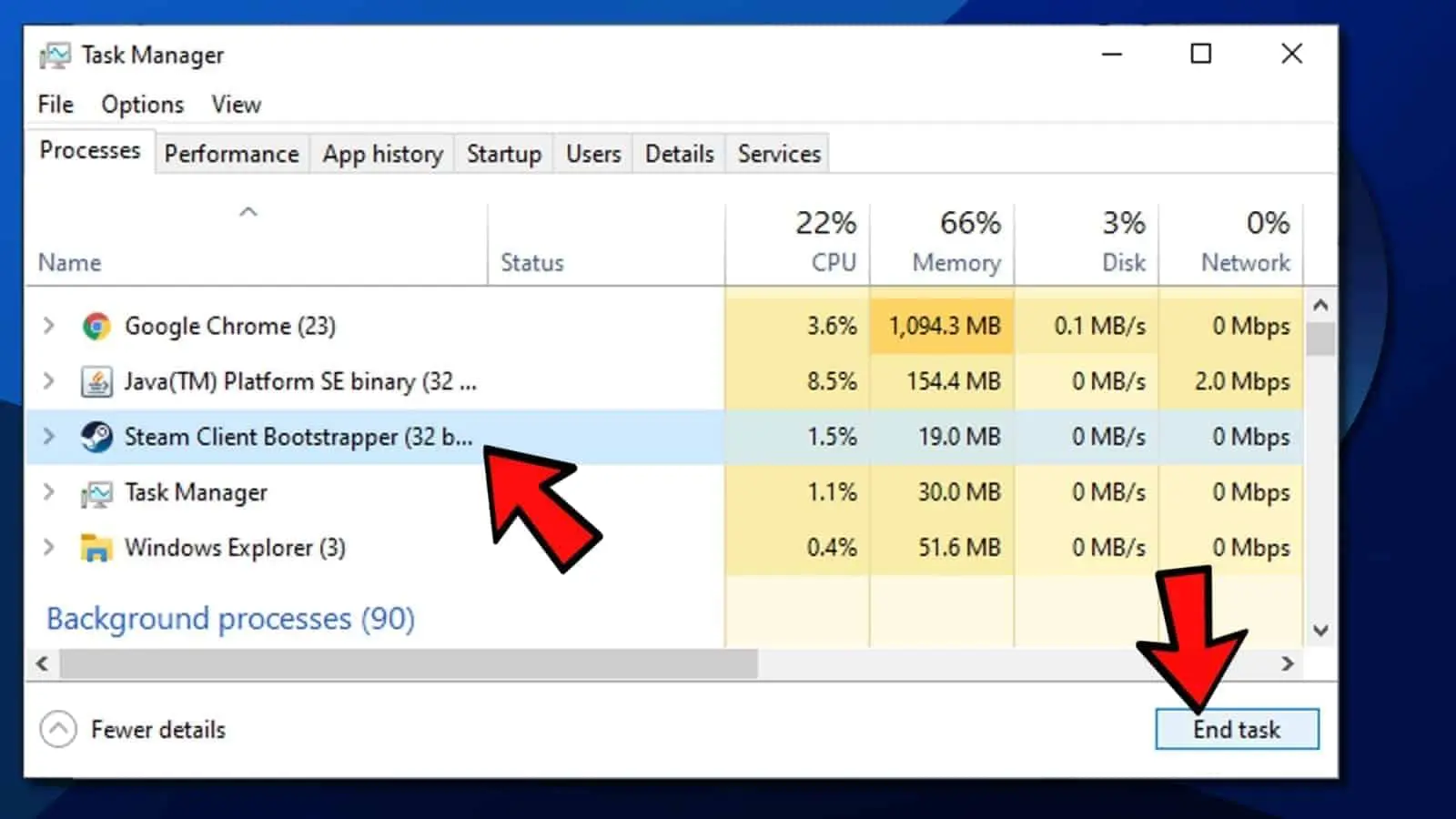
Task: Click the Steam Client Bootstrapper icon
Action: pyautogui.click(x=96, y=437)
